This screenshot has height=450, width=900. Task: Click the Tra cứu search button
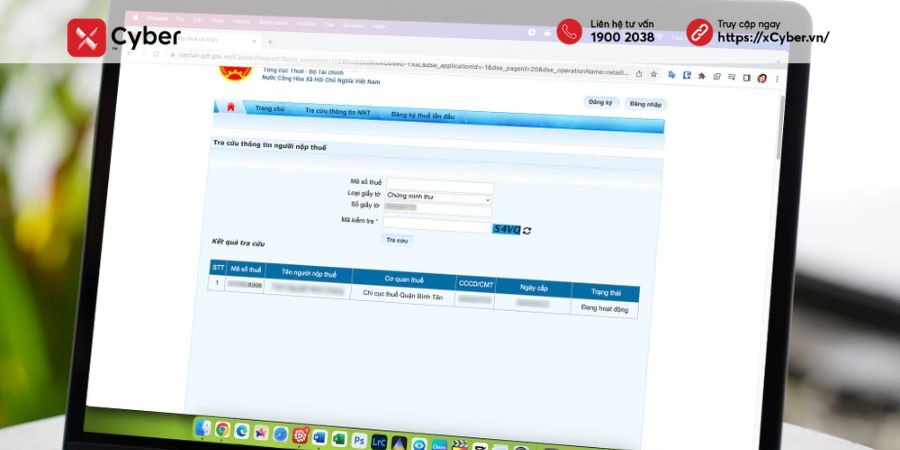point(397,240)
